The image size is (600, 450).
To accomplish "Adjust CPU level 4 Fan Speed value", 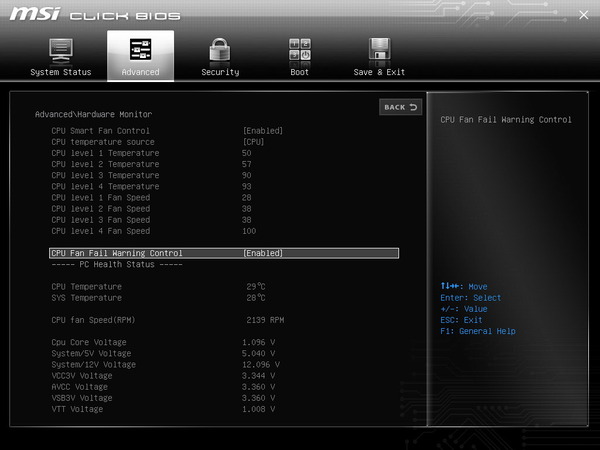I will 250,231.
